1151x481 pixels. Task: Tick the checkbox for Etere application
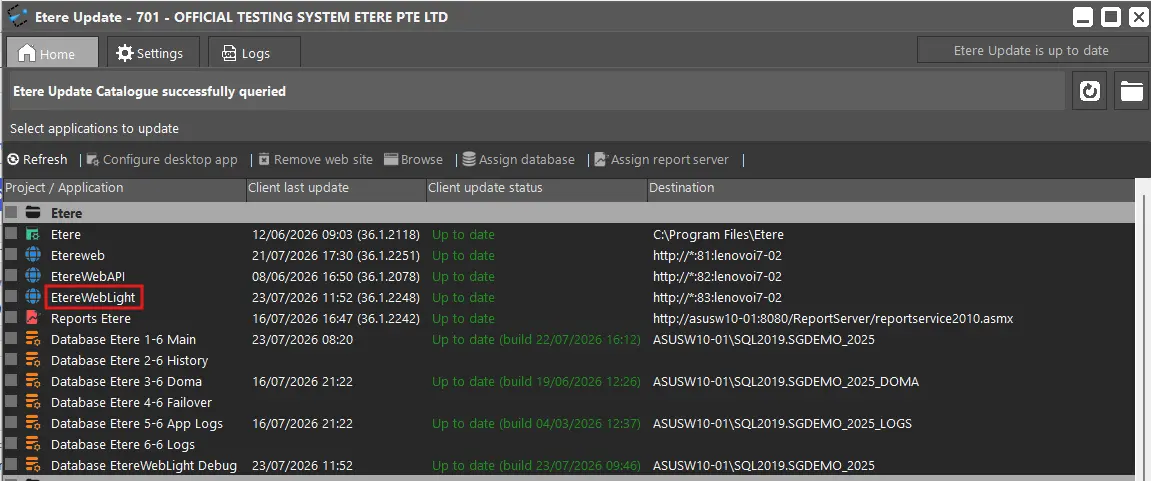(x=11, y=234)
